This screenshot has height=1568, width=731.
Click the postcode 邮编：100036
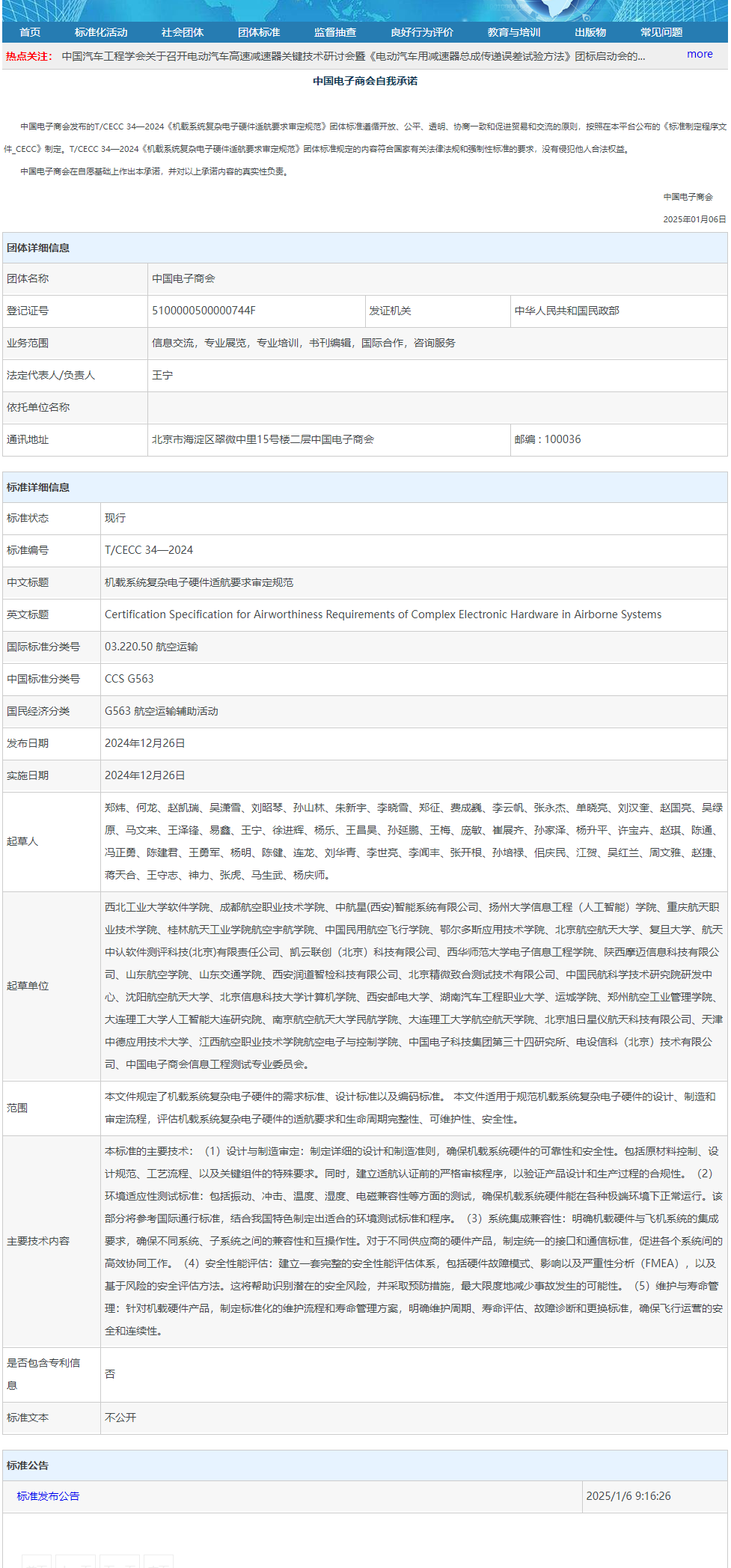[x=548, y=439]
